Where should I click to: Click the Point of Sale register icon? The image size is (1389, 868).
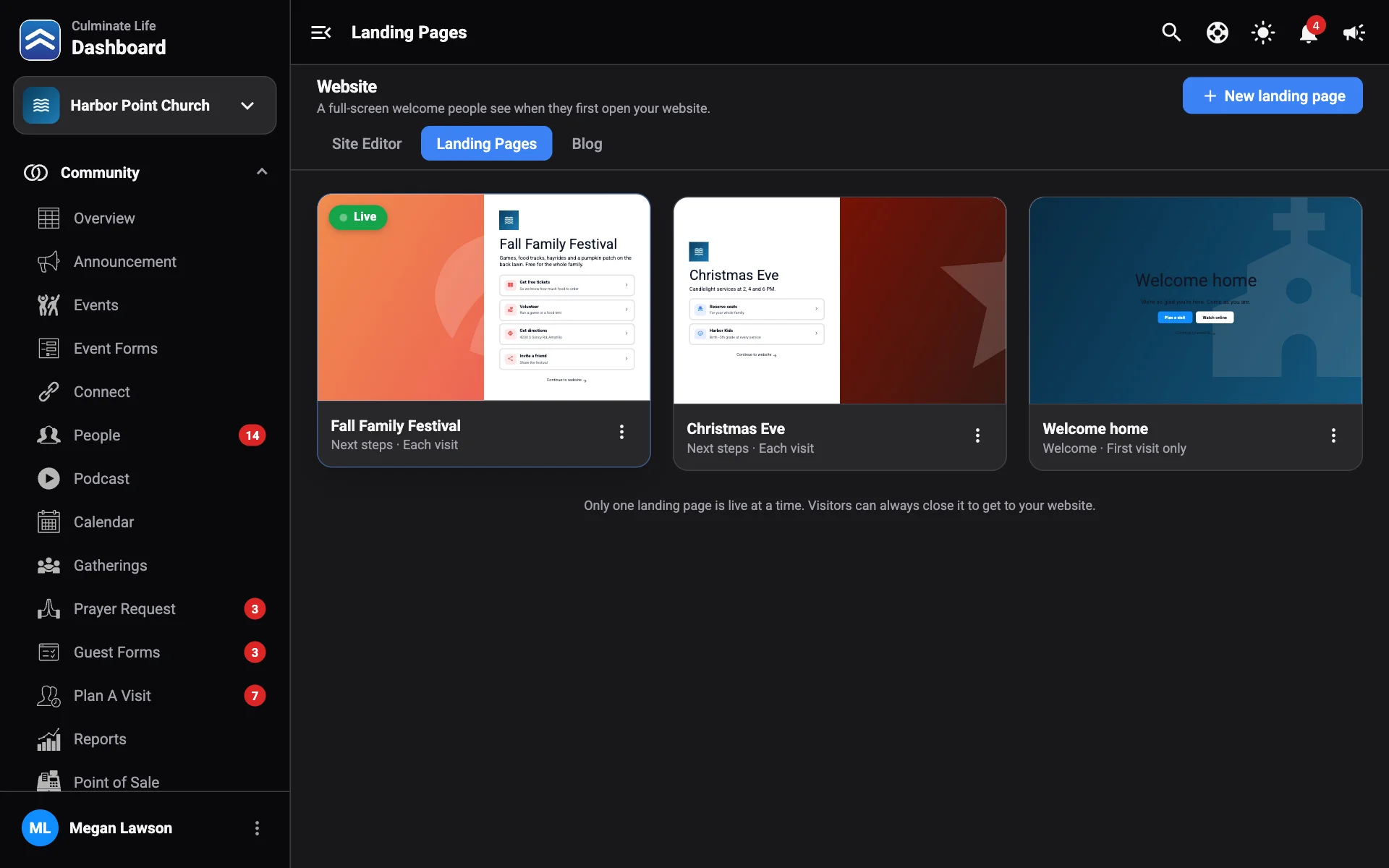(48, 781)
